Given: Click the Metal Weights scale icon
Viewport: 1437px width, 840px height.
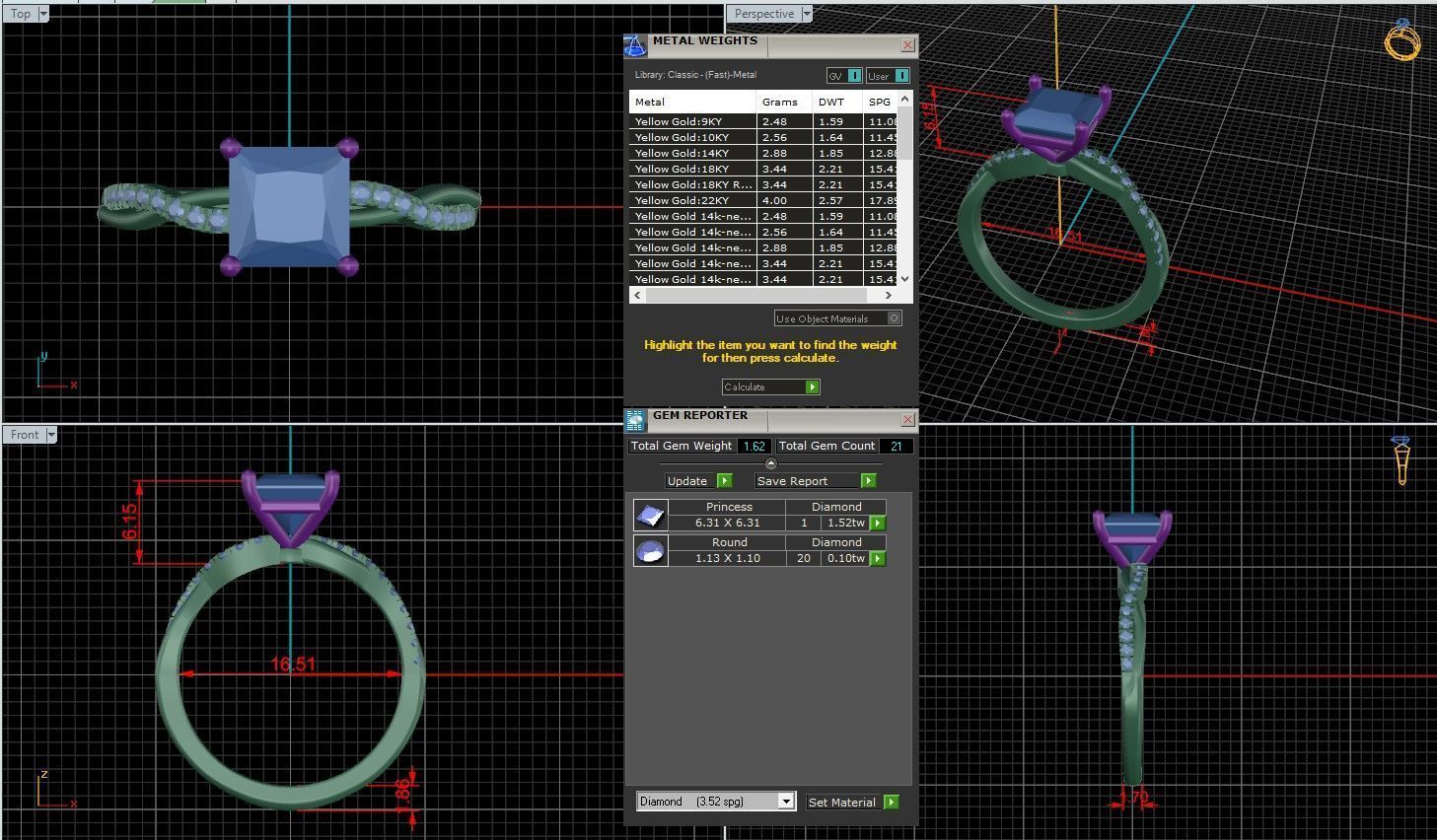Looking at the screenshot, I should [635, 45].
